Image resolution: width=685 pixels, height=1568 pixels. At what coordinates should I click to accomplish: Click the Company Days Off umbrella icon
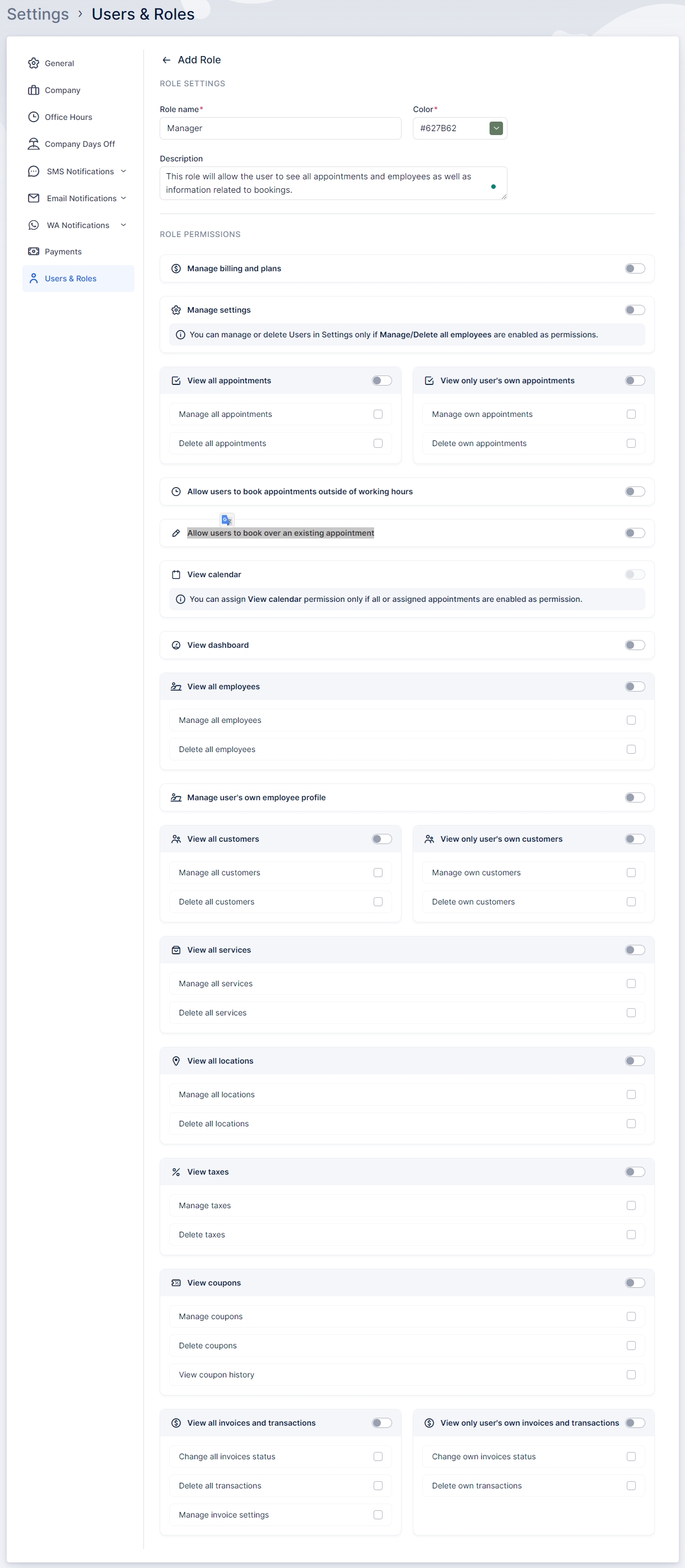point(34,143)
